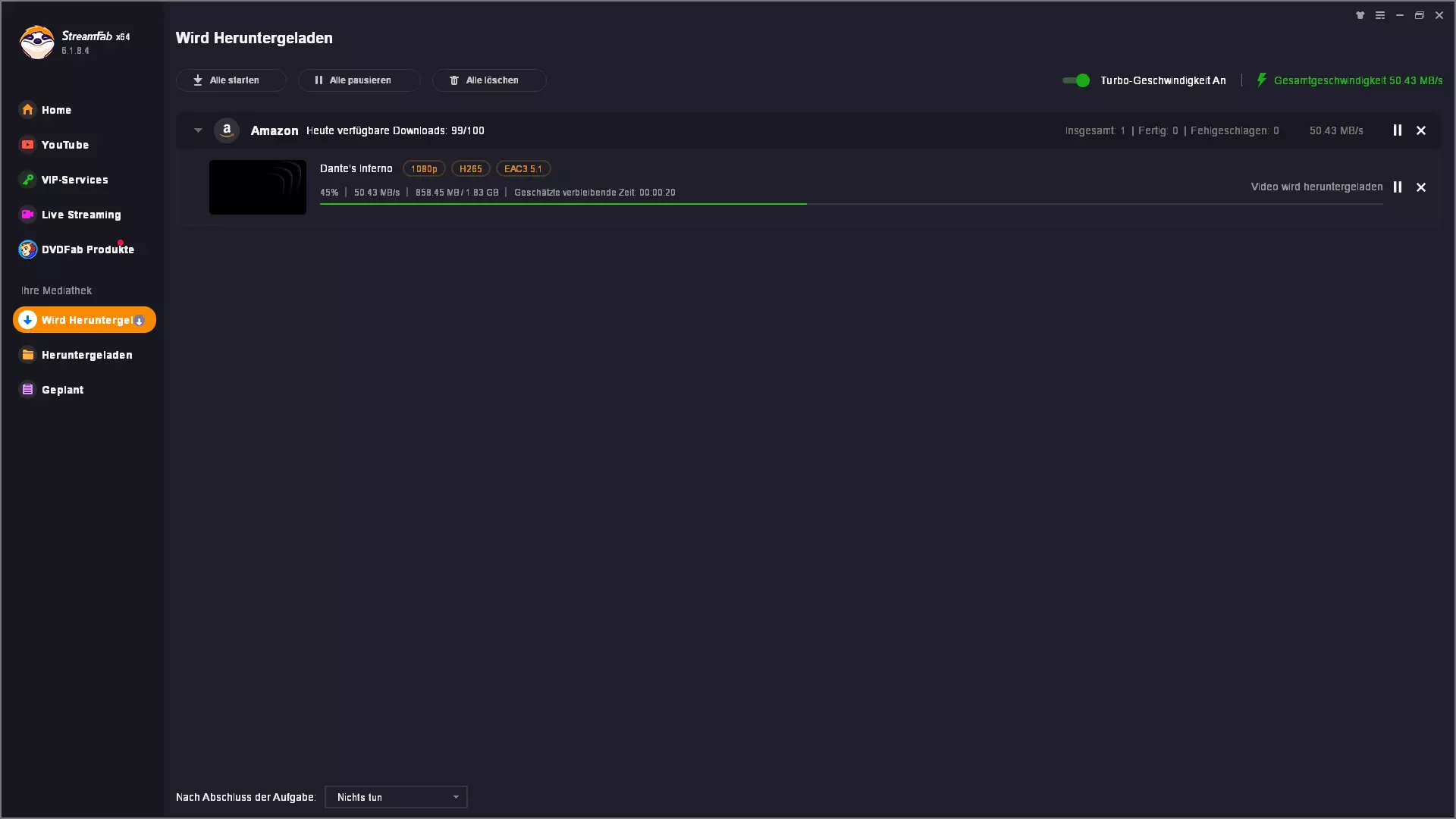Click the StreamFab logo icon
This screenshot has height=819, width=1456.
point(36,42)
